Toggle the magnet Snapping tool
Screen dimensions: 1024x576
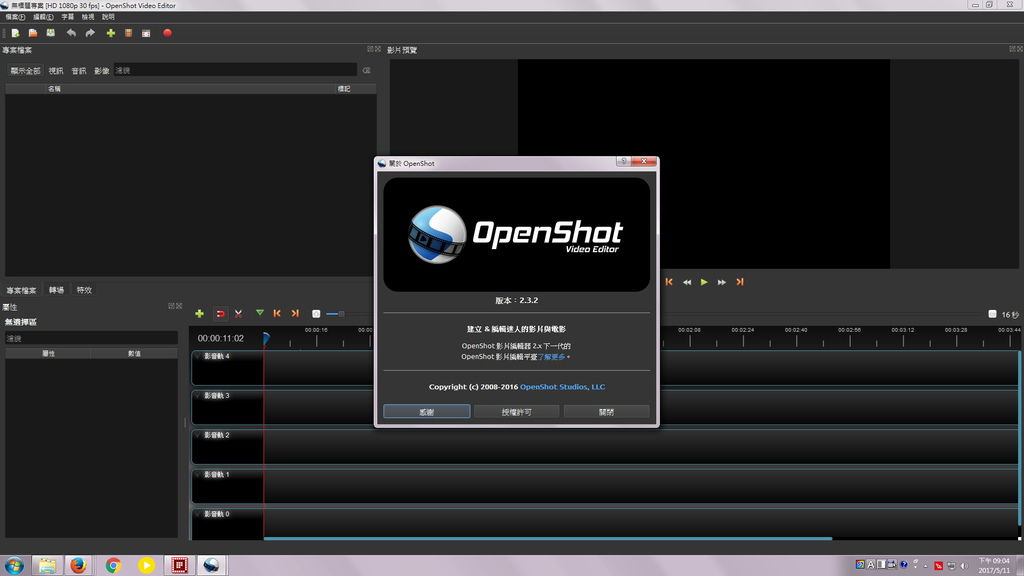click(220, 314)
